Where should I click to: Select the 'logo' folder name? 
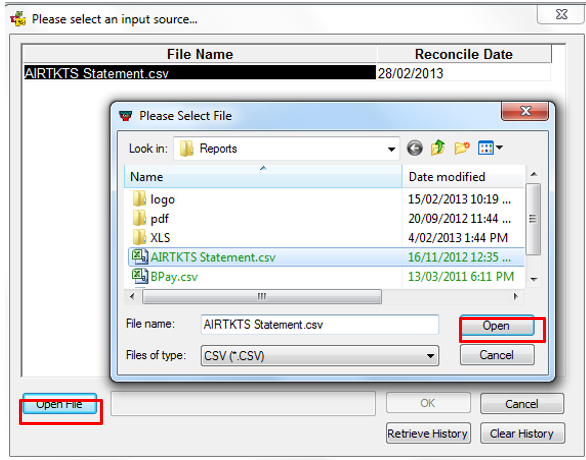point(163,200)
